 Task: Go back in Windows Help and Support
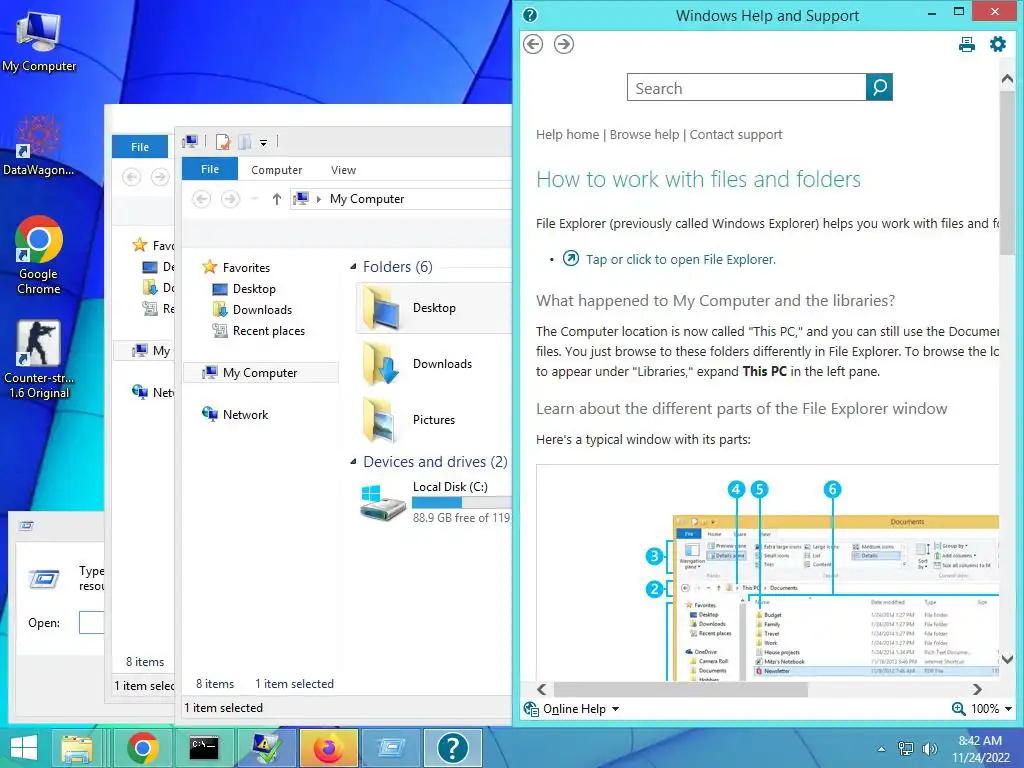pyautogui.click(x=533, y=44)
